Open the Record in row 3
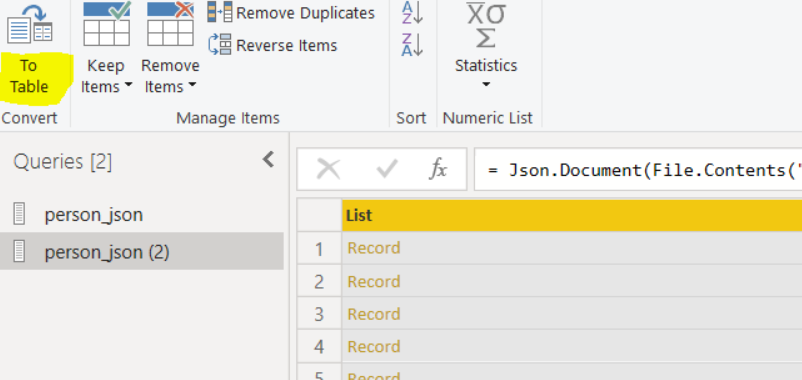This screenshot has width=802, height=380. [374, 314]
